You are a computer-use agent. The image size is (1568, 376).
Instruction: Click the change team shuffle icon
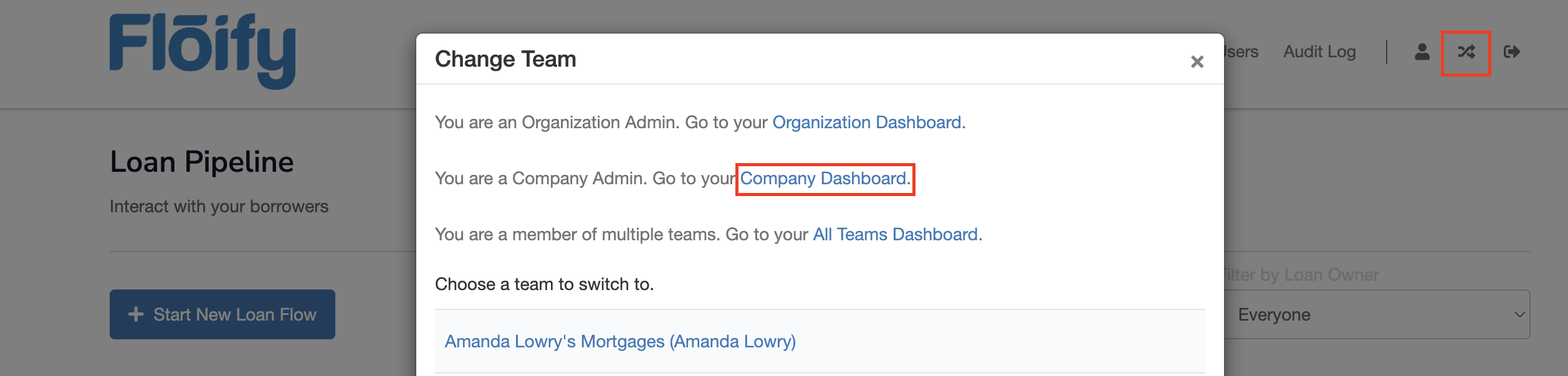point(1466,52)
